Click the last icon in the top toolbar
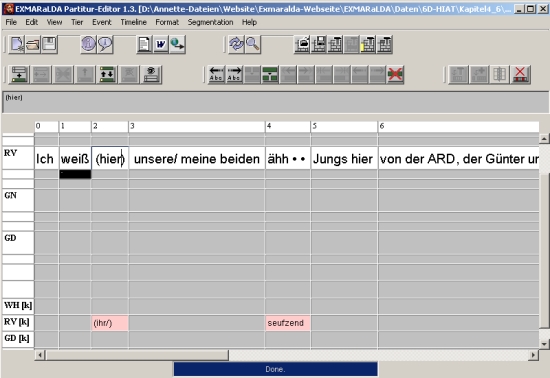This screenshot has width=550, height=378. tap(385, 45)
